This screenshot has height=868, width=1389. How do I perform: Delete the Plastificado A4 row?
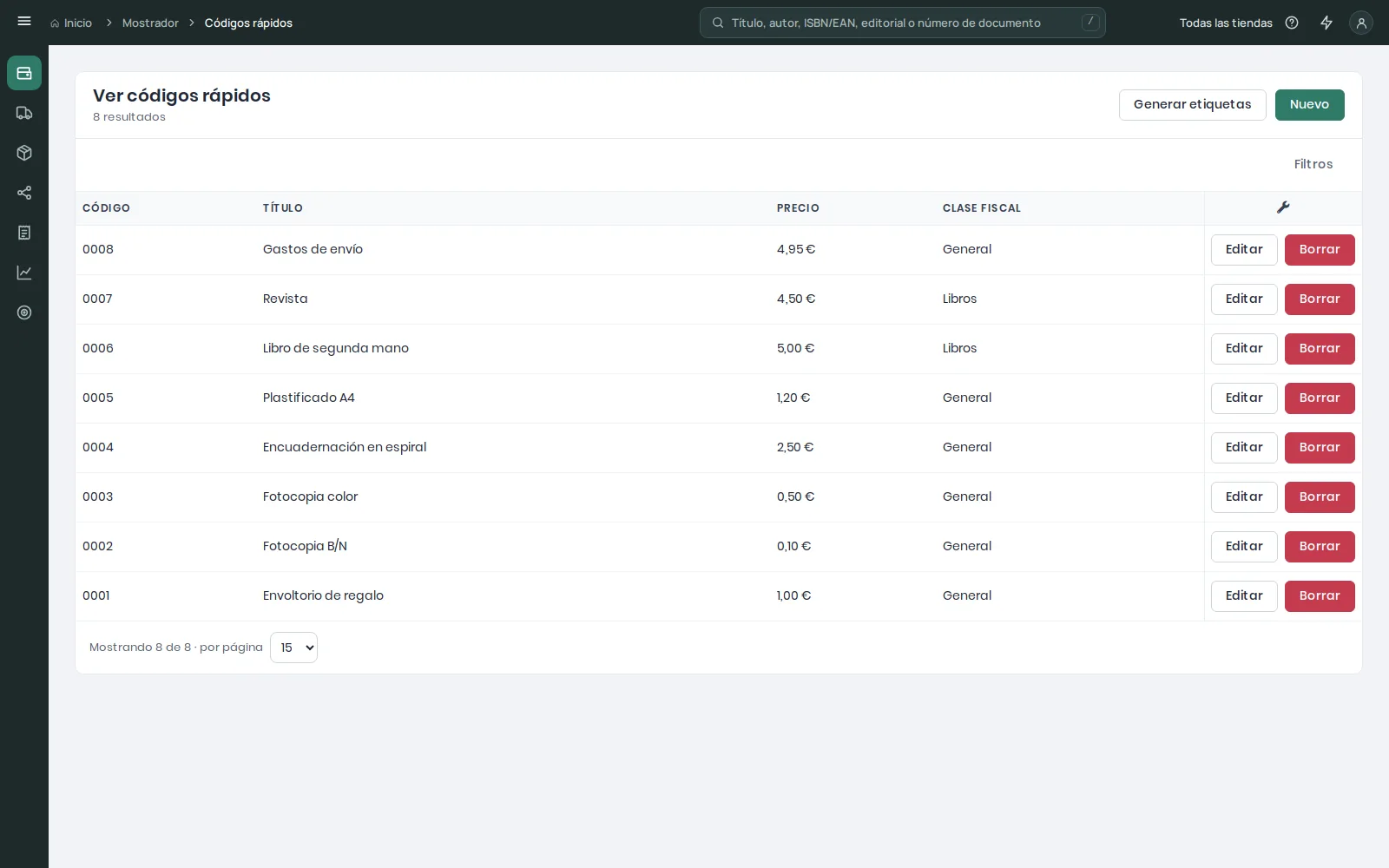click(1320, 398)
